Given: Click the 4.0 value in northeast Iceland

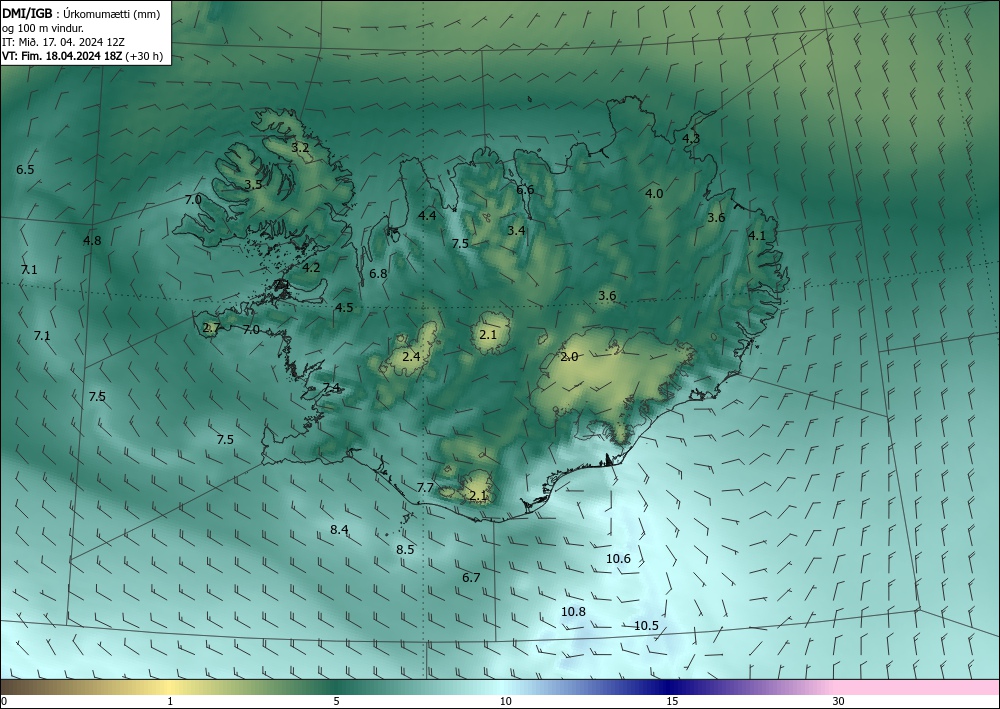Looking at the screenshot, I should tap(654, 194).
